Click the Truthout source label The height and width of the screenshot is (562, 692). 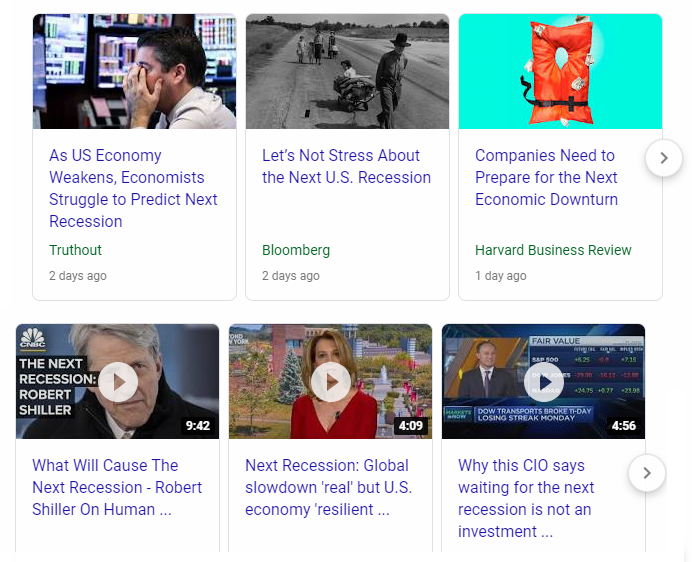pyautogui.click(x=75, y=250)
